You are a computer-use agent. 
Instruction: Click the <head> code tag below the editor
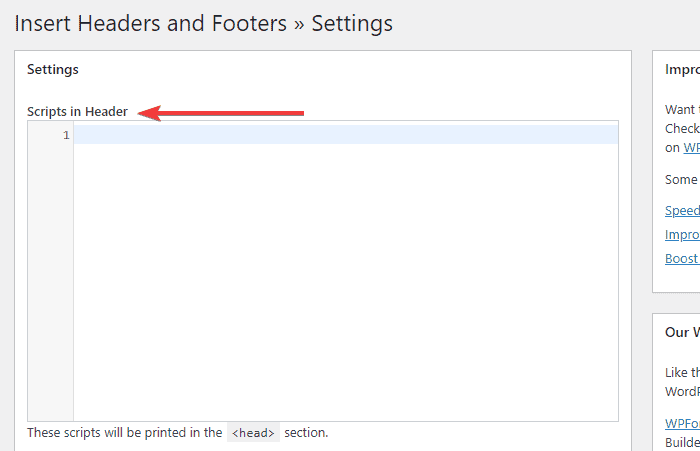253,433
